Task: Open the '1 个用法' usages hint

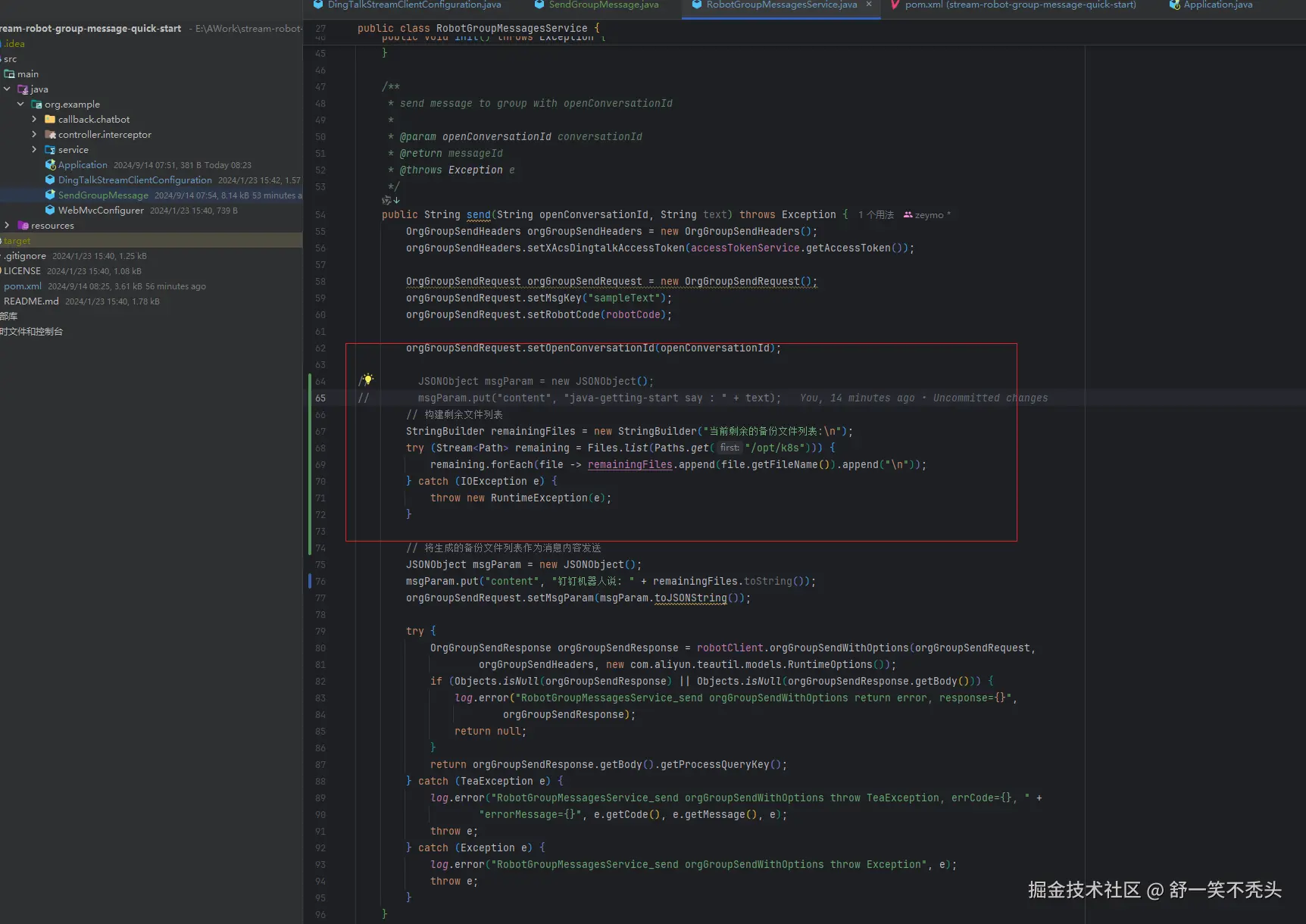Action: [x=876, y=215]
